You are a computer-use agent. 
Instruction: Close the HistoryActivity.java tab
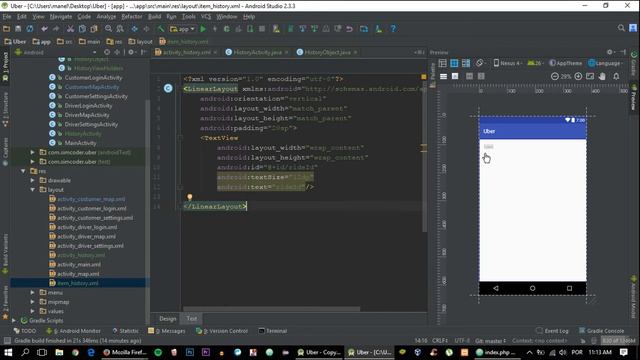pyautogui.click(x=287, y=52)
